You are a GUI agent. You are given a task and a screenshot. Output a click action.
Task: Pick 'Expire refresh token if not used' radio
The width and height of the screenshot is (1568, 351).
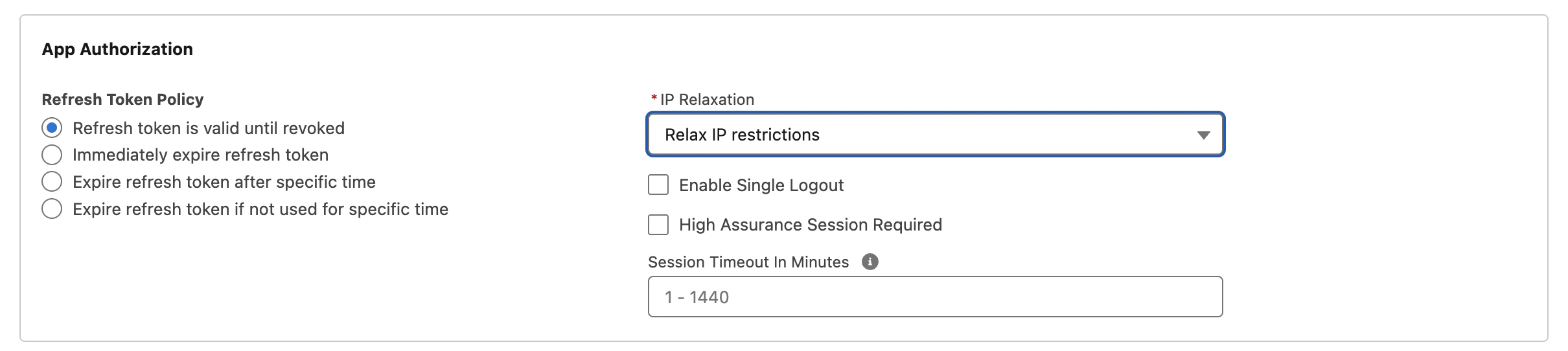tap(52, 209)
